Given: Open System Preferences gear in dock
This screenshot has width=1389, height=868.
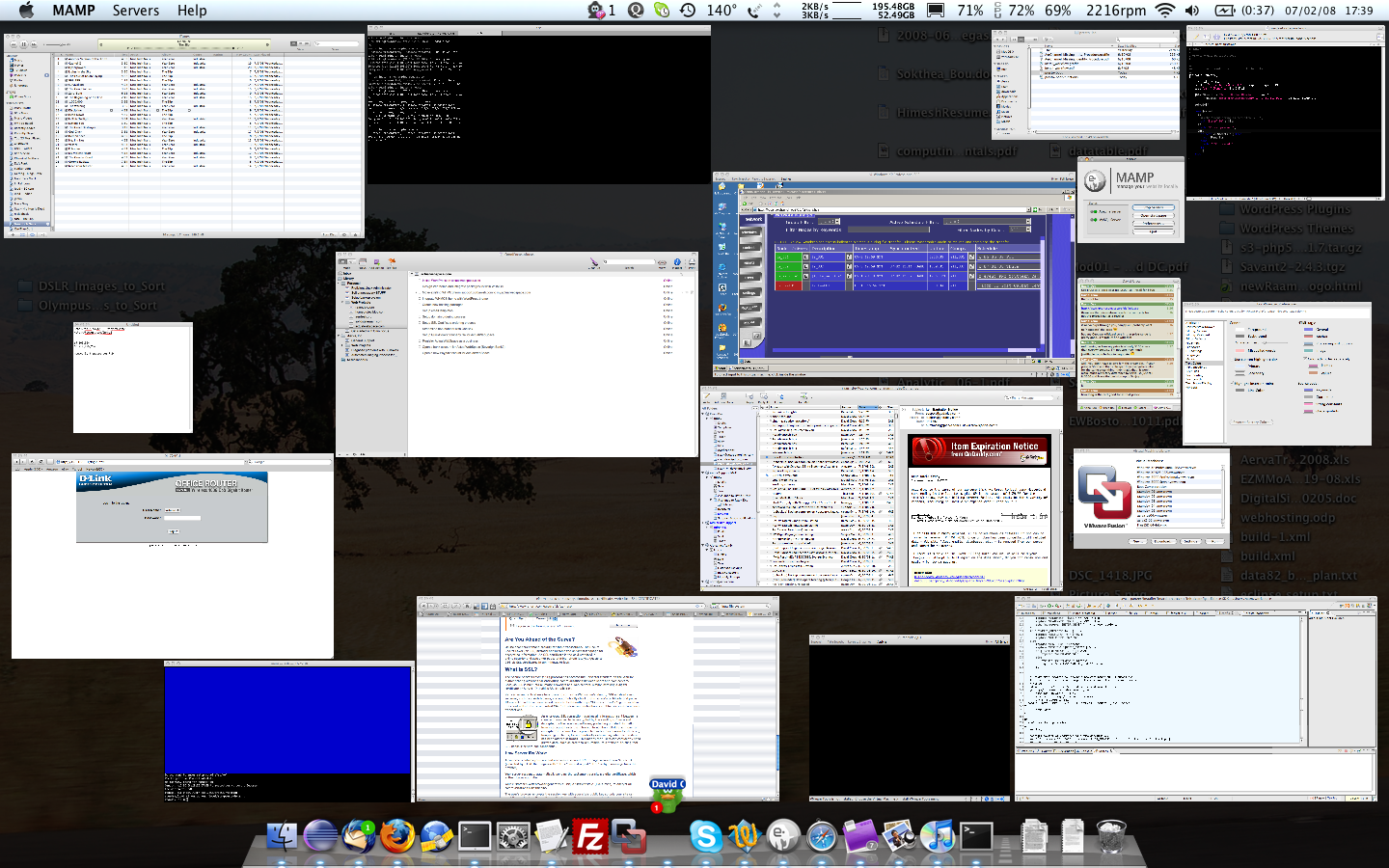Looking at the screenshot, I should [513, 836].
